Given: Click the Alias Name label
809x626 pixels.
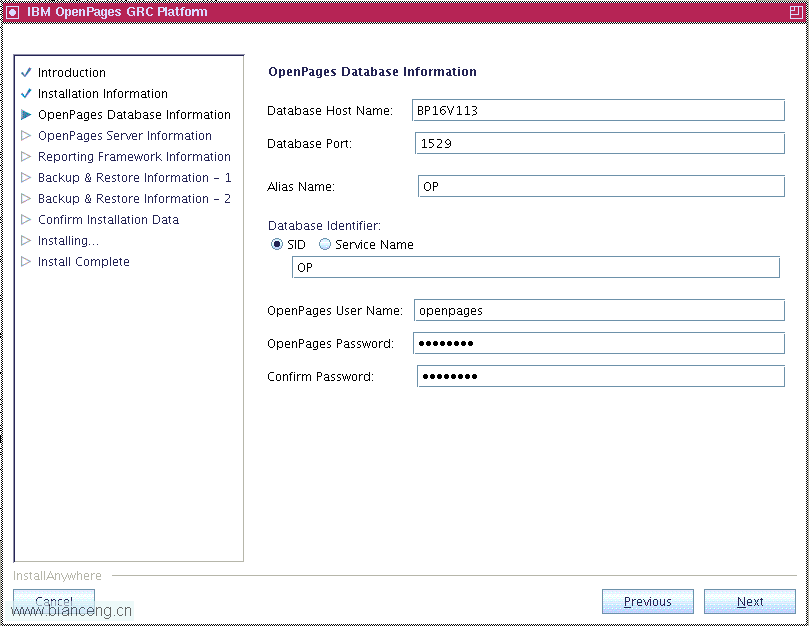Looking at the screenshot, I should click(x=301, y=186).
